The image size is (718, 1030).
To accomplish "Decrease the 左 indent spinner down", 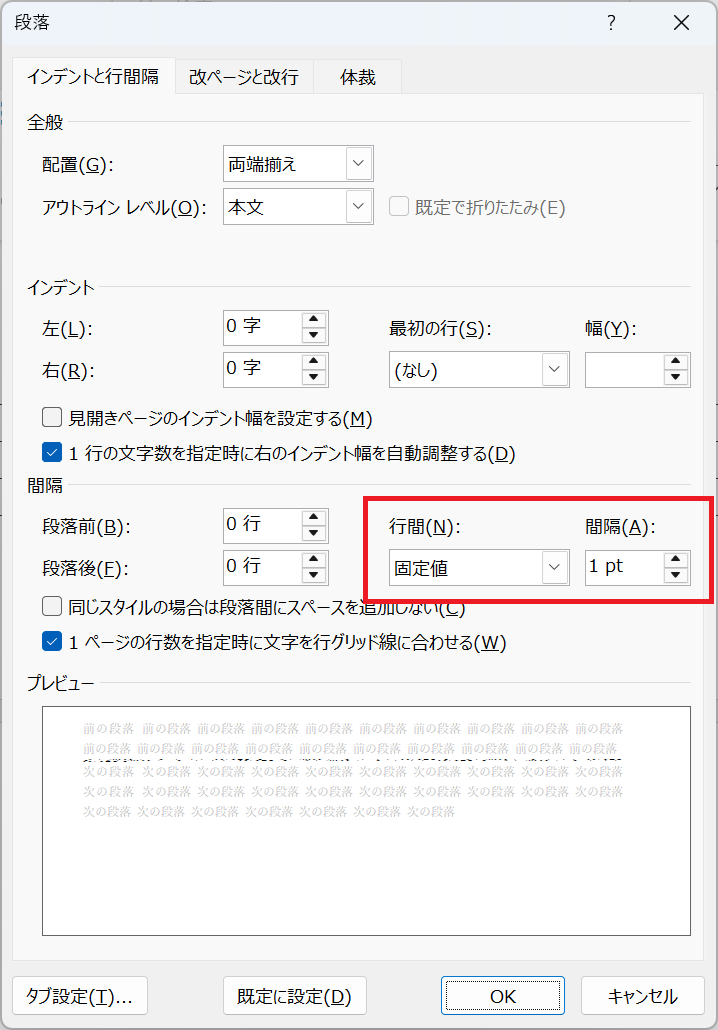I will coord(314,336).
